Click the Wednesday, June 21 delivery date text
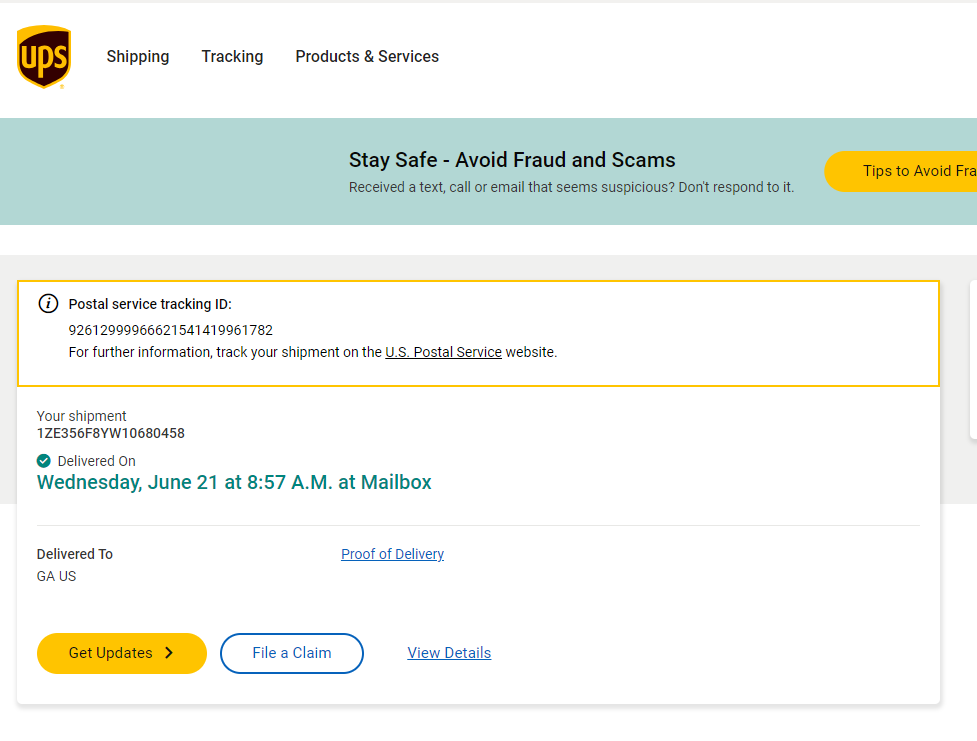Viewport: 977px width, 741px height. (x=234, y=482)
